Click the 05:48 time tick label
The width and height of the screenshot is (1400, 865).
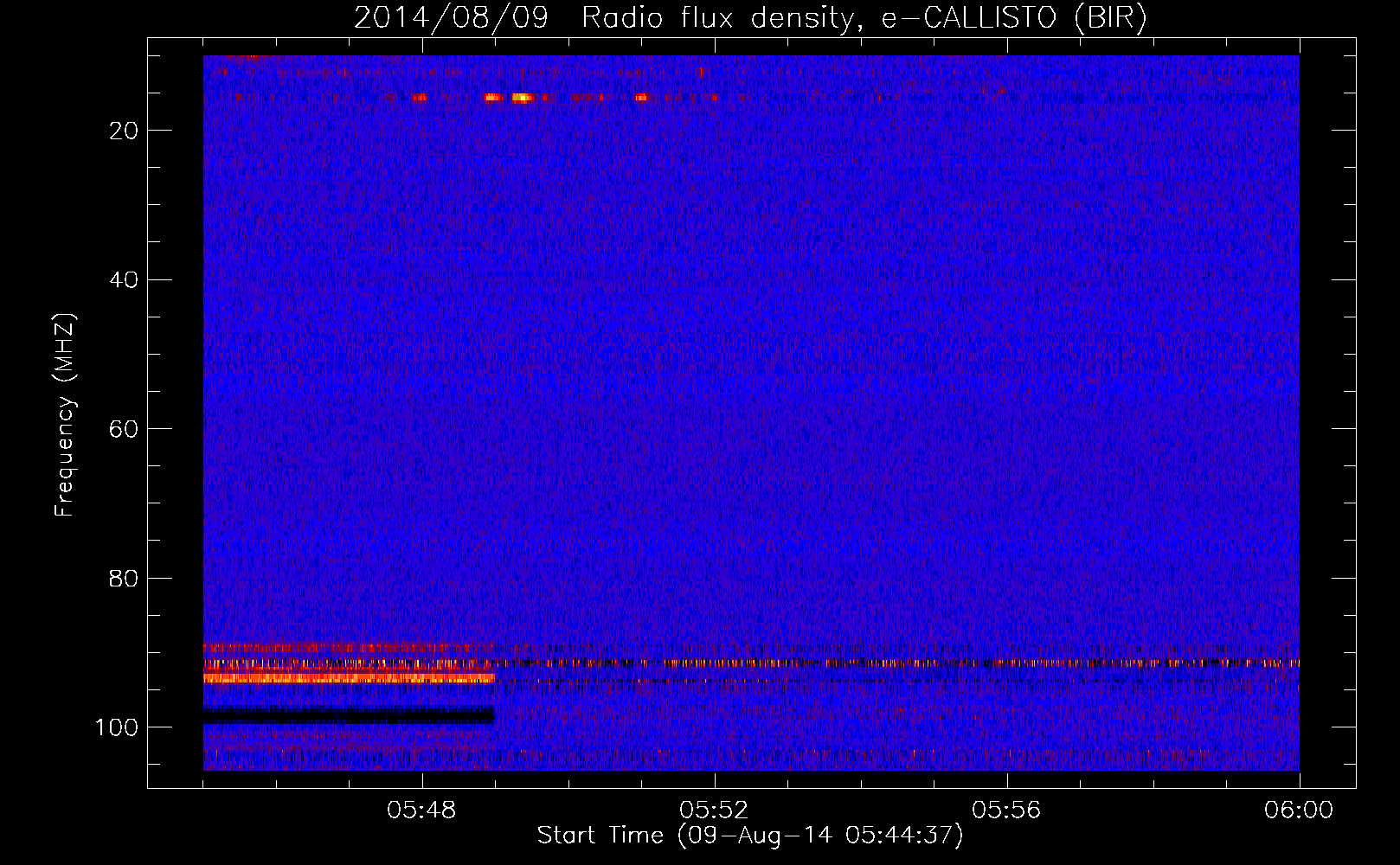pos(422,811)
